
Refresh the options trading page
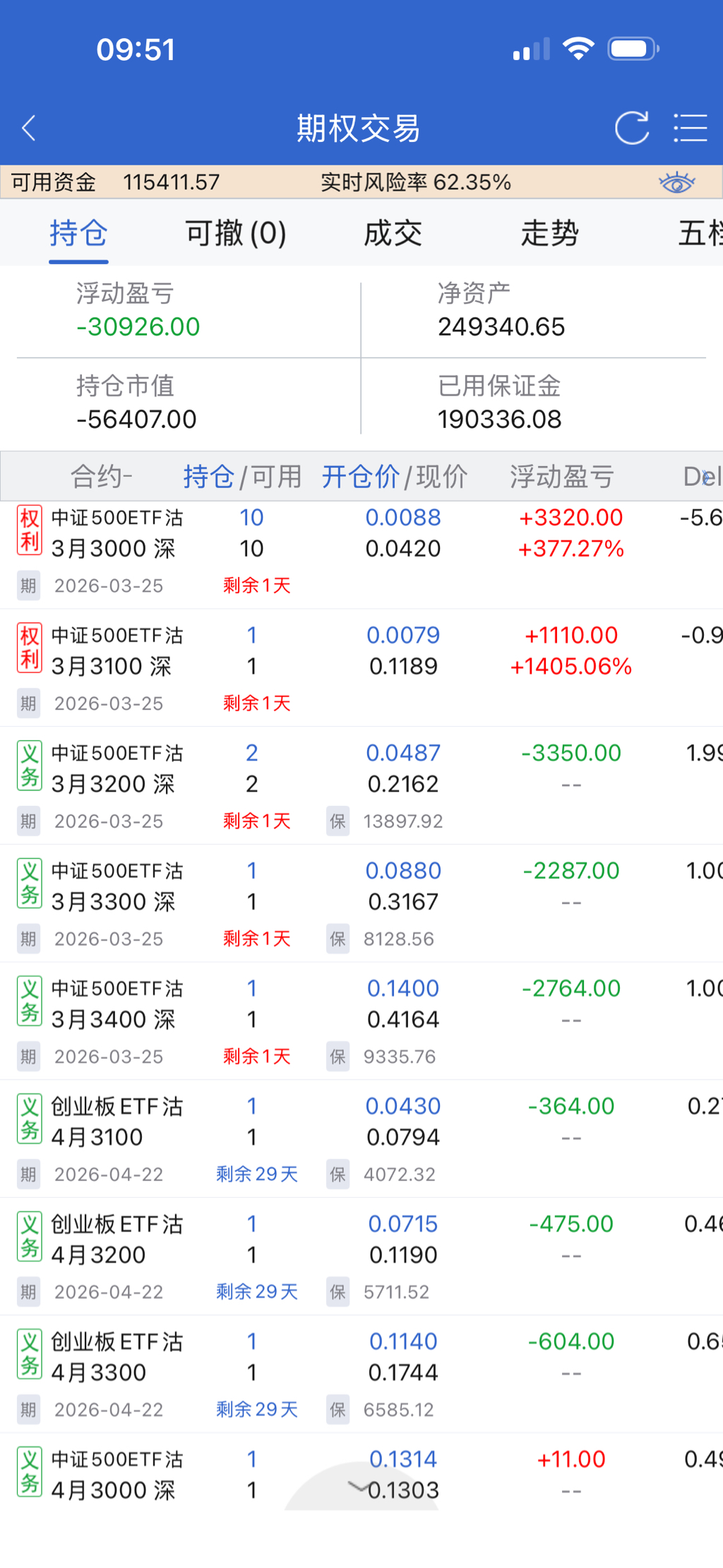631,128
